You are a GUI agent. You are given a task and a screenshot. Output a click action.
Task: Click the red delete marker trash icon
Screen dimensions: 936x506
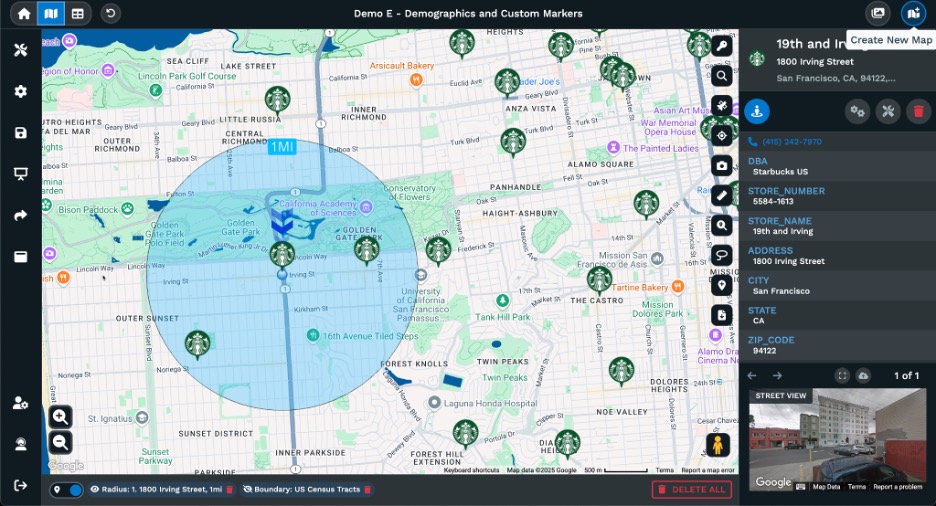click(x=918, y=112)
